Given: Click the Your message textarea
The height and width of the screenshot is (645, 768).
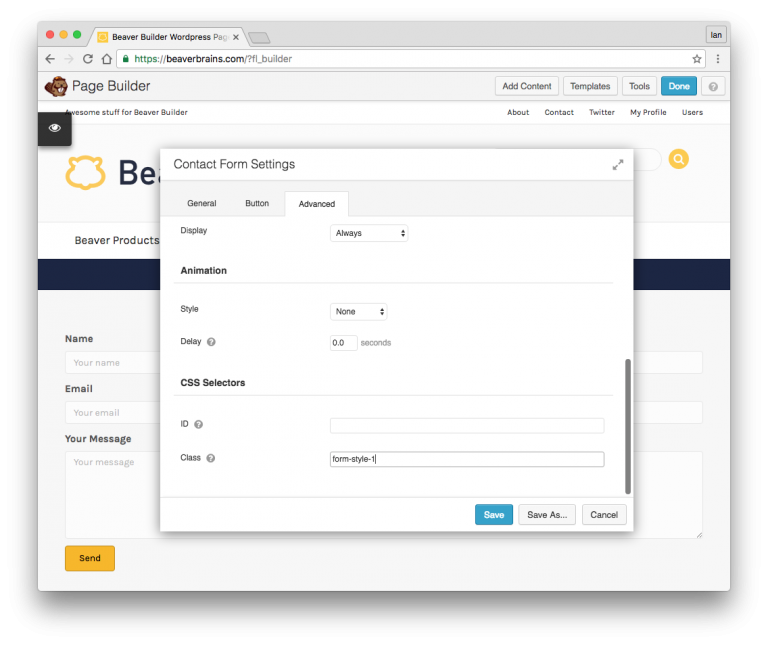Looking at the screenshot, I should [114, 495].
